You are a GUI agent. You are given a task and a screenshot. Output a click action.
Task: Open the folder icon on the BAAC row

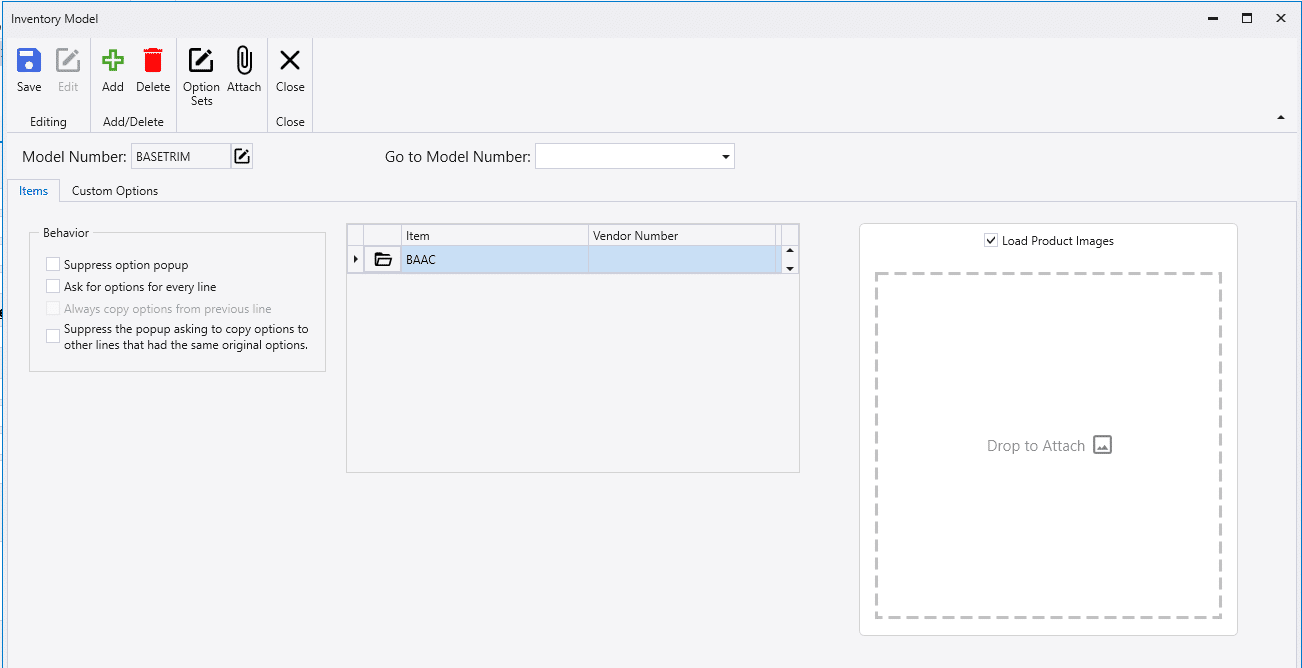pos(382,259)
